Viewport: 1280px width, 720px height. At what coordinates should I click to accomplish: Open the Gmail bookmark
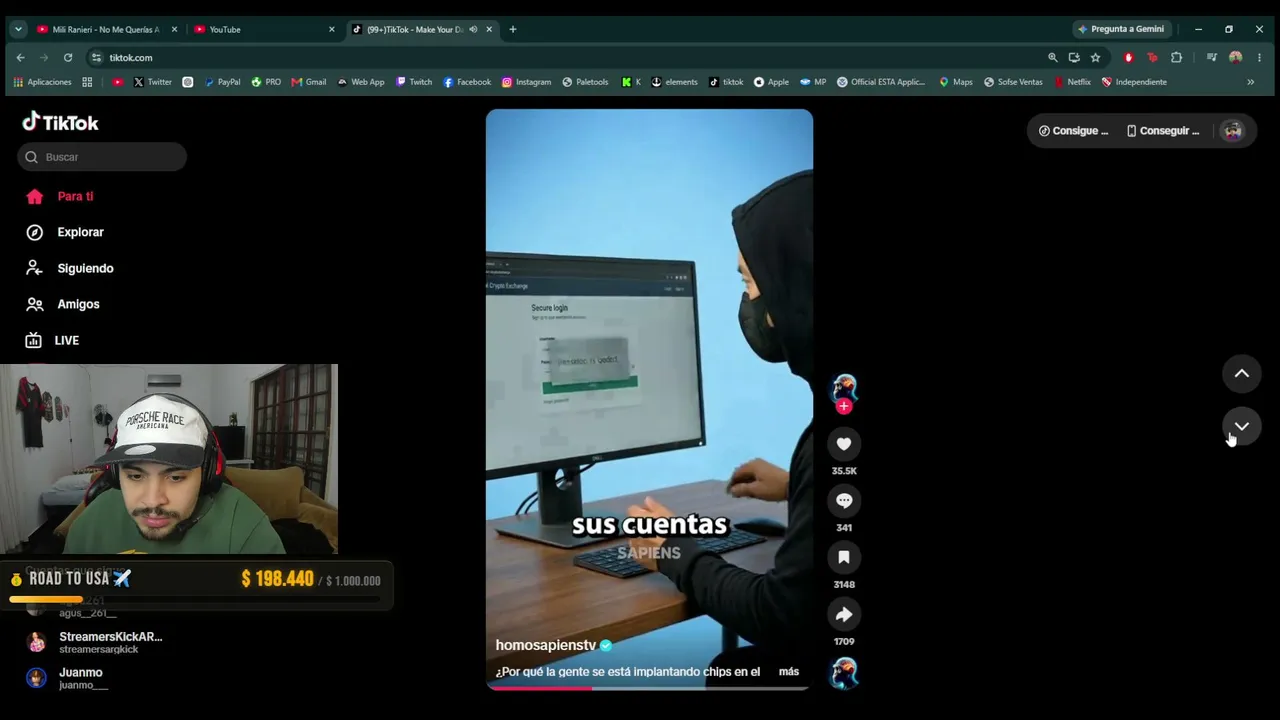click(x=309, y=82)
